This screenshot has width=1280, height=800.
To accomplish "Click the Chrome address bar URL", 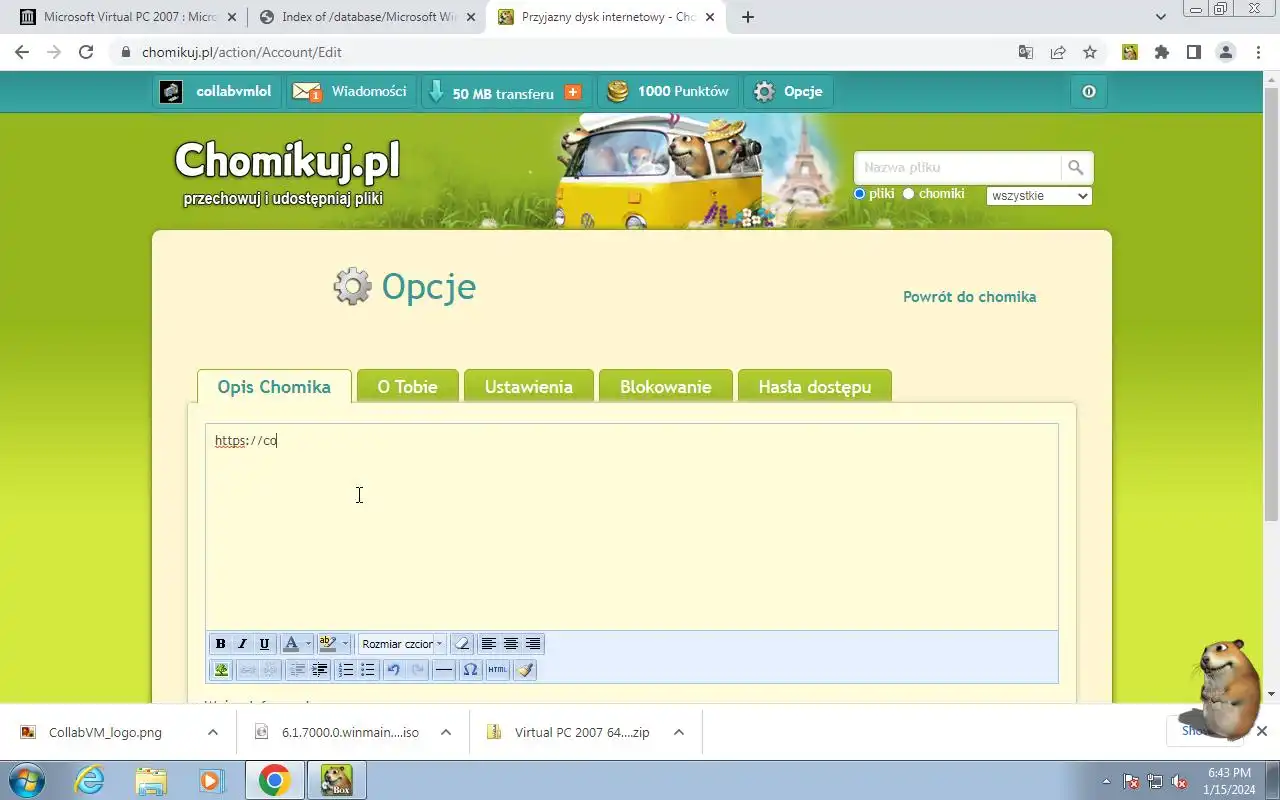I will tap(242, 52).
